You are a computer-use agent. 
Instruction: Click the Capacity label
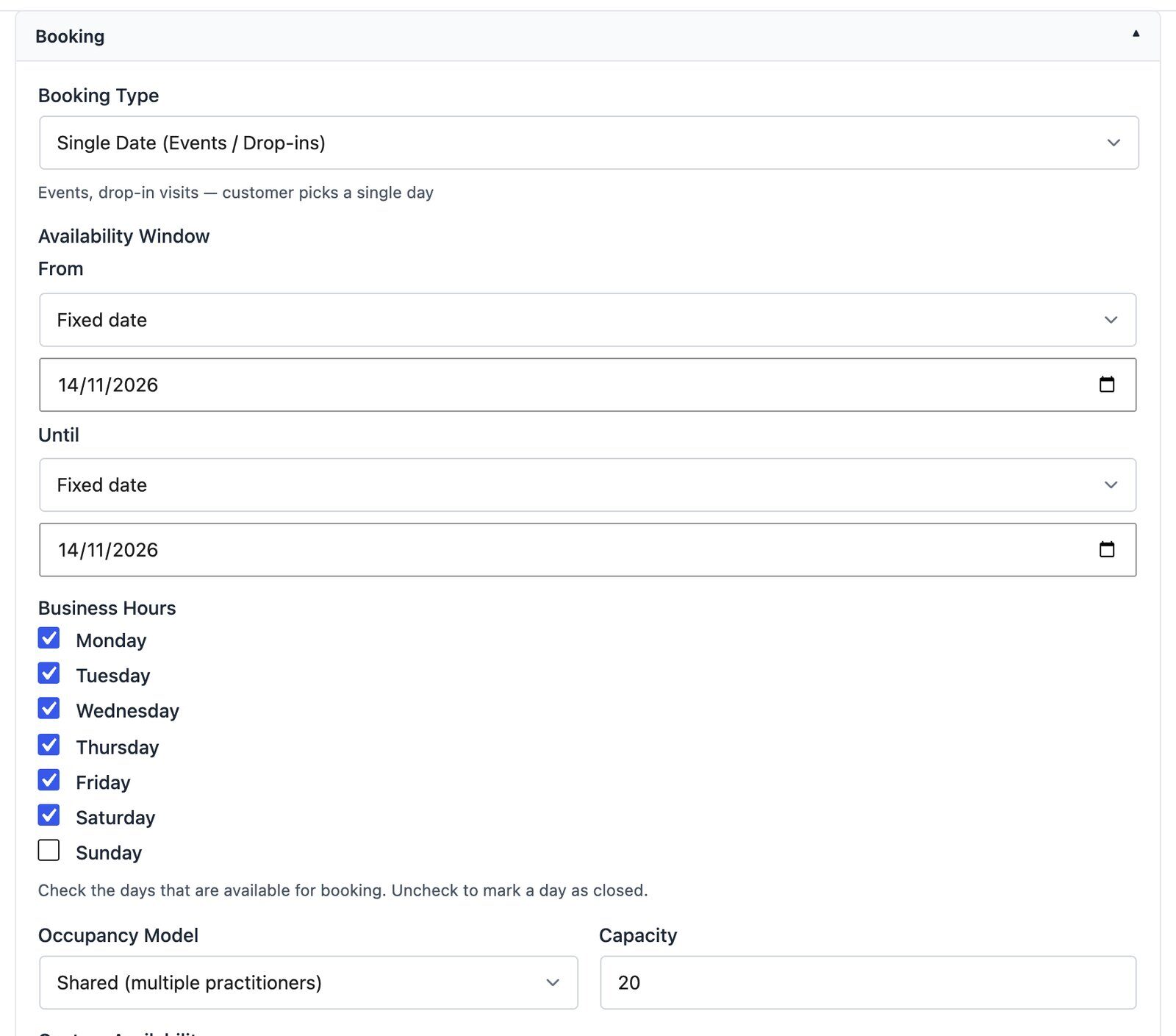[638, 935]
